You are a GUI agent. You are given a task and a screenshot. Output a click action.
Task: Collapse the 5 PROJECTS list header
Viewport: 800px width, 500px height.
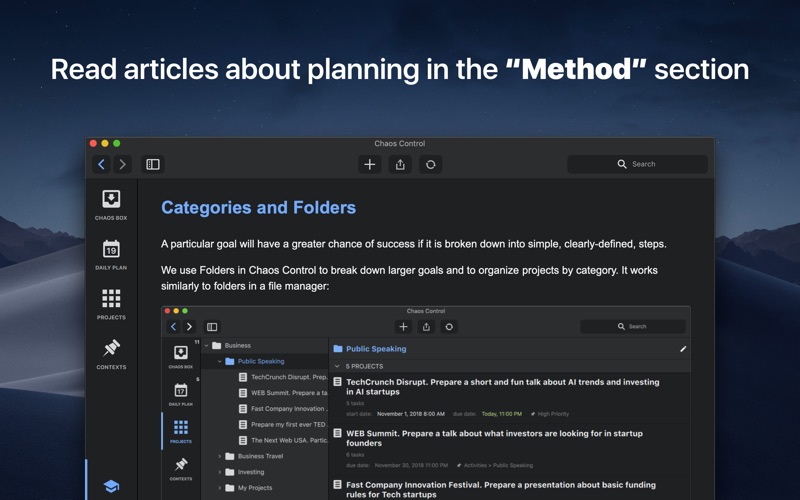pyautogui.click(x=337, y=367)
